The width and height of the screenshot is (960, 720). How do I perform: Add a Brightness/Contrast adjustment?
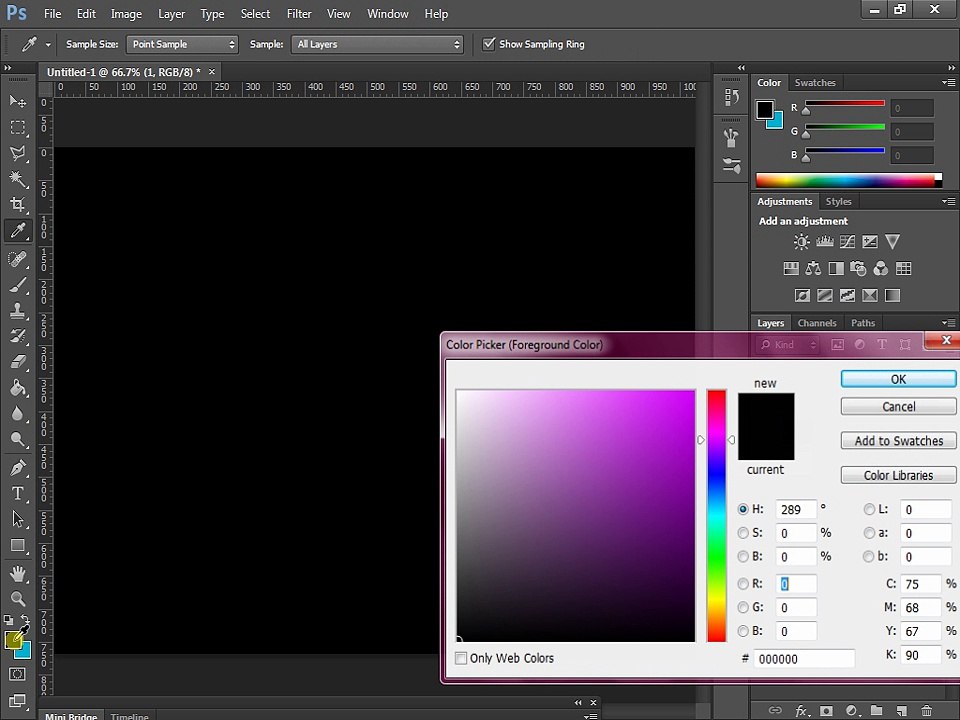point(801,242)
